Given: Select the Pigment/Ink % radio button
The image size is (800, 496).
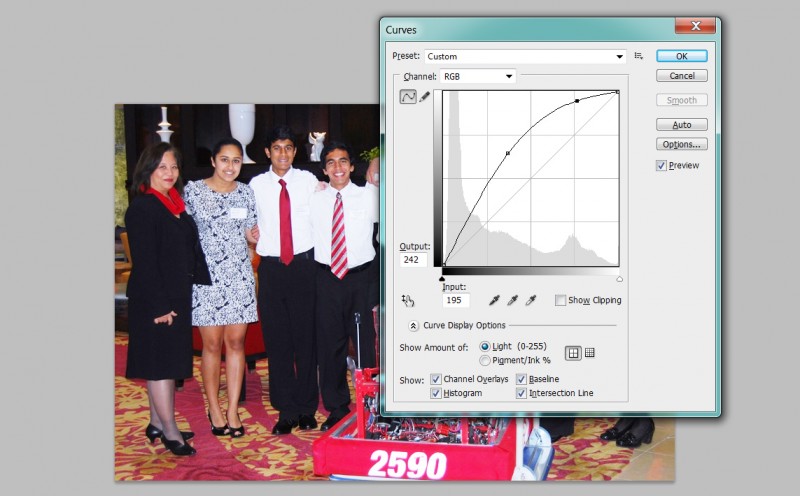Looking at the screenshot, I should pyautogui.click(x=485, y=360).
